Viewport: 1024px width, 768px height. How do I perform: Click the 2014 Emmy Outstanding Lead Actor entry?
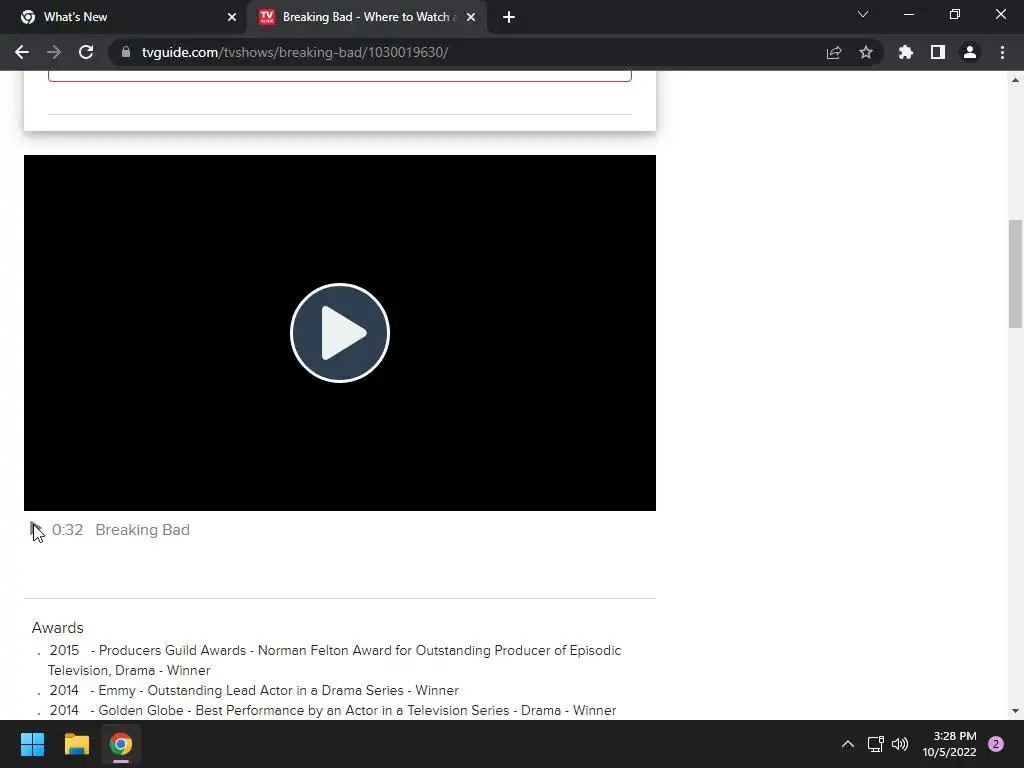[x=254, y=690]
